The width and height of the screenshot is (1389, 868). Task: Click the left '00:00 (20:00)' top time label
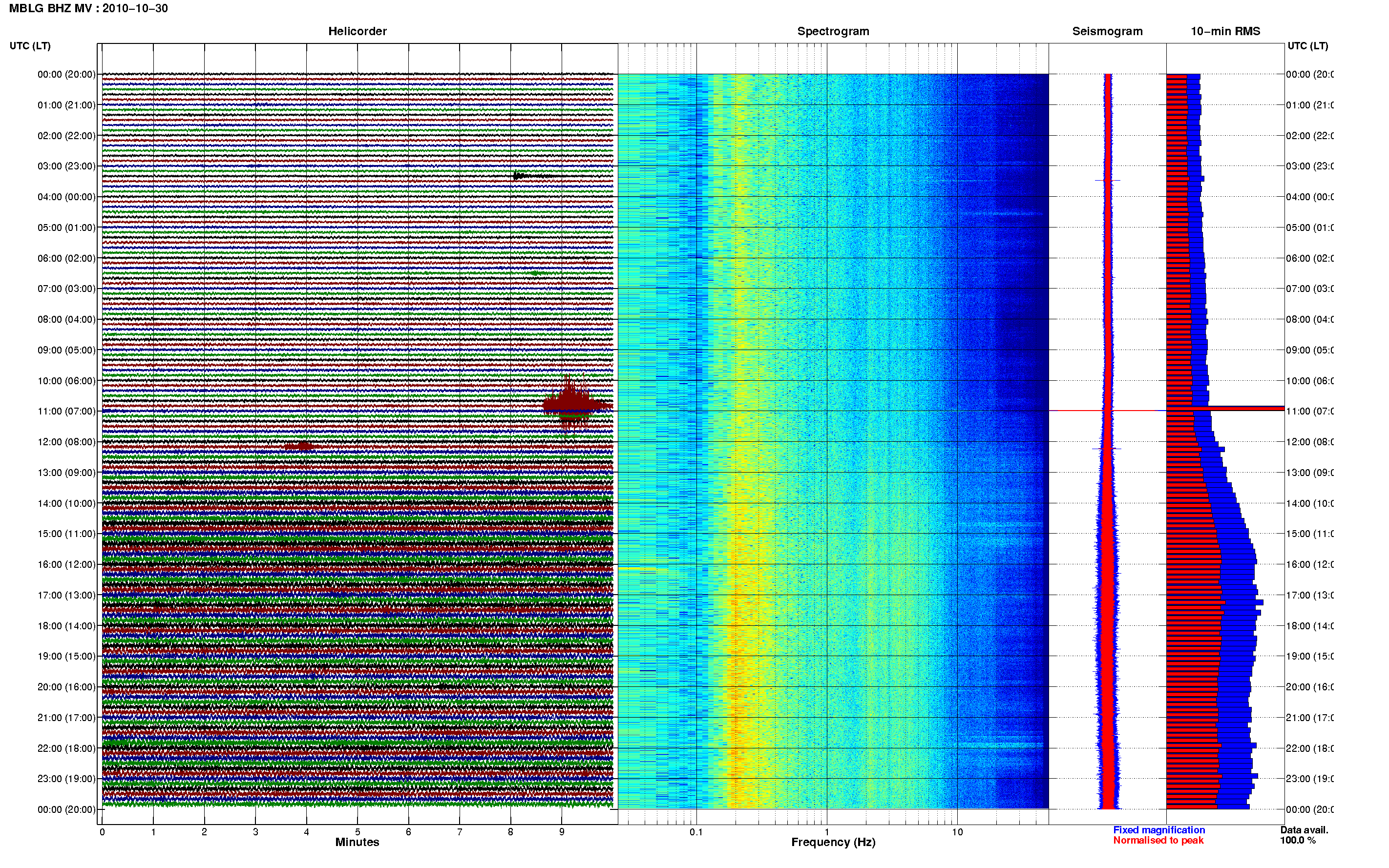[66, 74]
